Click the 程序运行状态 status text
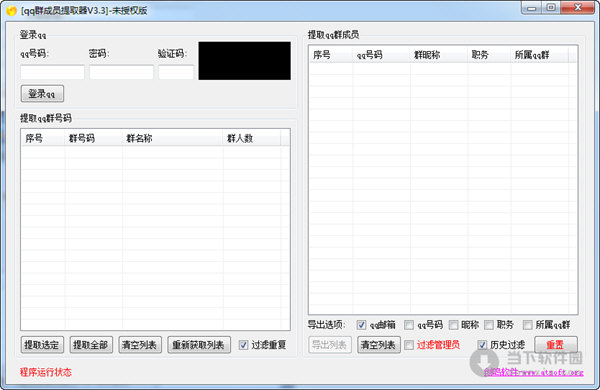This screenshot has height=390, width=600. (x=46, y=372)
